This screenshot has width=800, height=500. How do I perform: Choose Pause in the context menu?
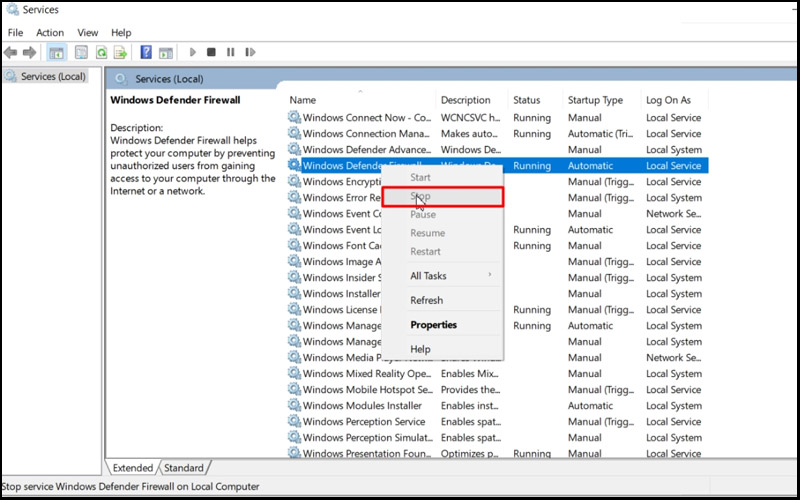(x=442, y=215)
